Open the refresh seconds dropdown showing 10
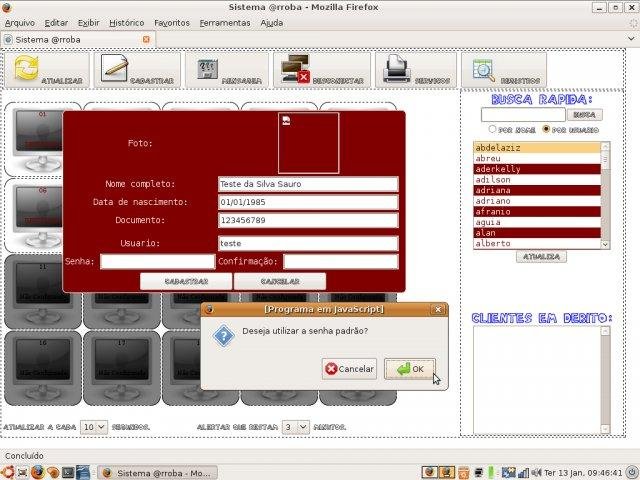Screen dimensions: 640x480 click(94, 427)
